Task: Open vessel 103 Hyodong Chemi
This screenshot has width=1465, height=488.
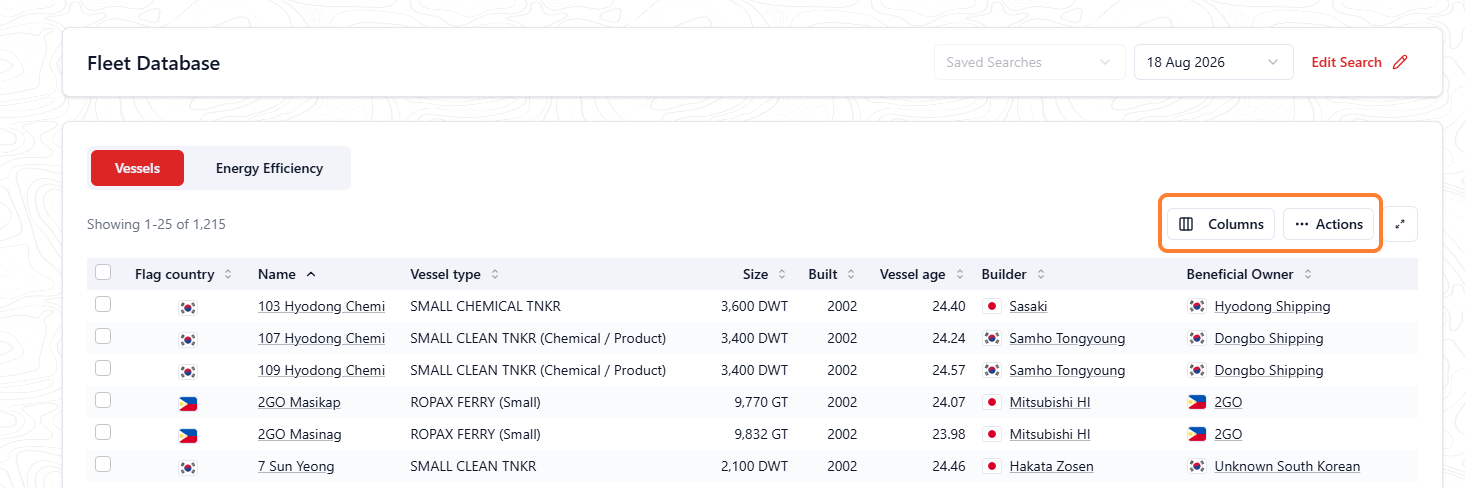Action: 321,306
